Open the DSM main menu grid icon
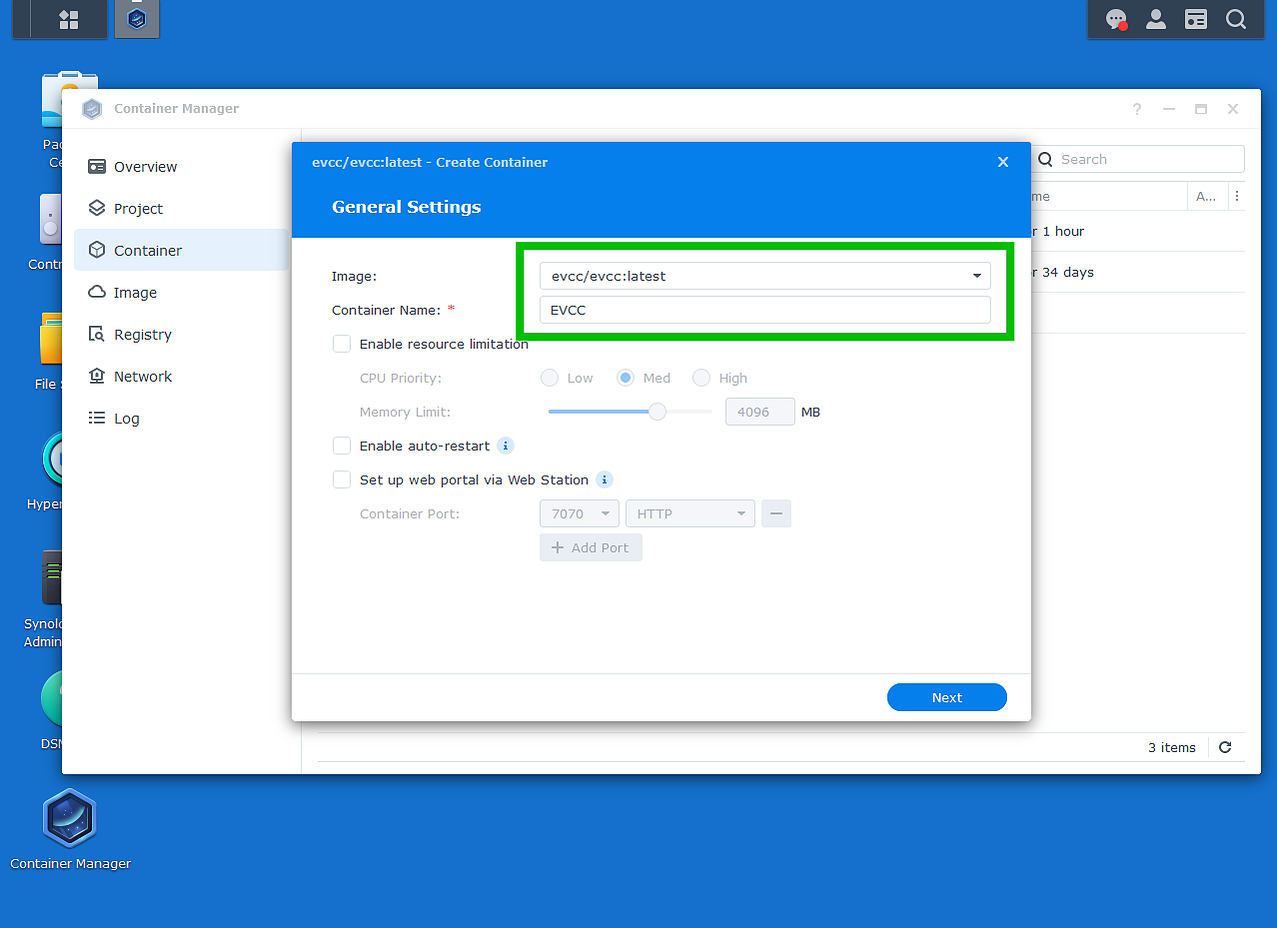 (69, 19)
